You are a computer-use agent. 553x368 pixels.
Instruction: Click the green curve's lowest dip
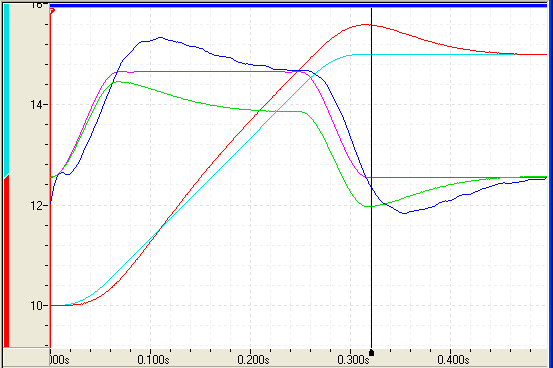368,206
